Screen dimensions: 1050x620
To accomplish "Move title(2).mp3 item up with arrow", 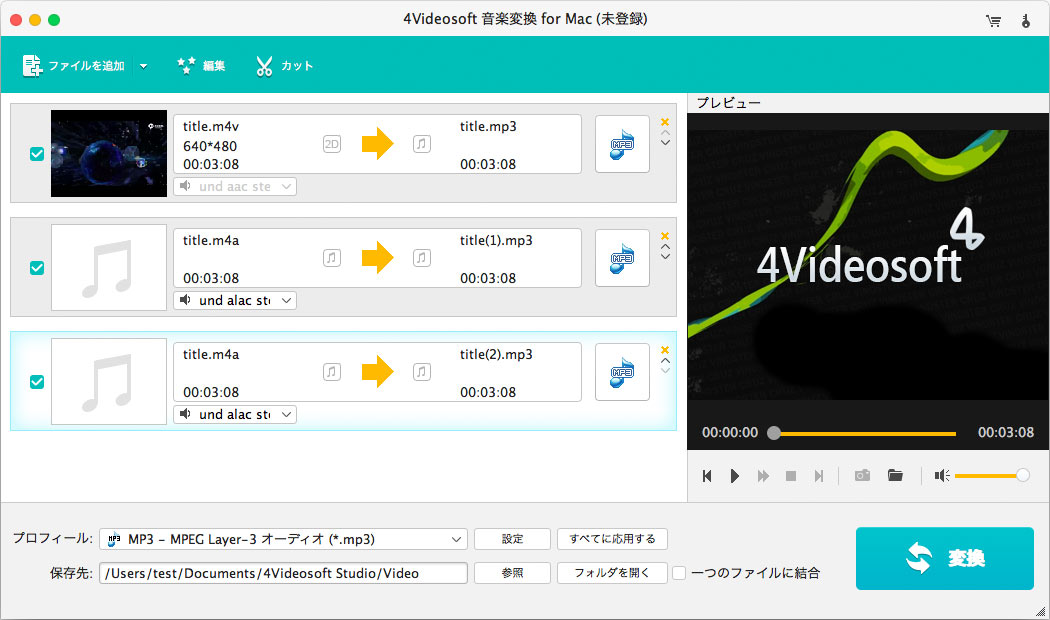I will click(x=665, y=360).
